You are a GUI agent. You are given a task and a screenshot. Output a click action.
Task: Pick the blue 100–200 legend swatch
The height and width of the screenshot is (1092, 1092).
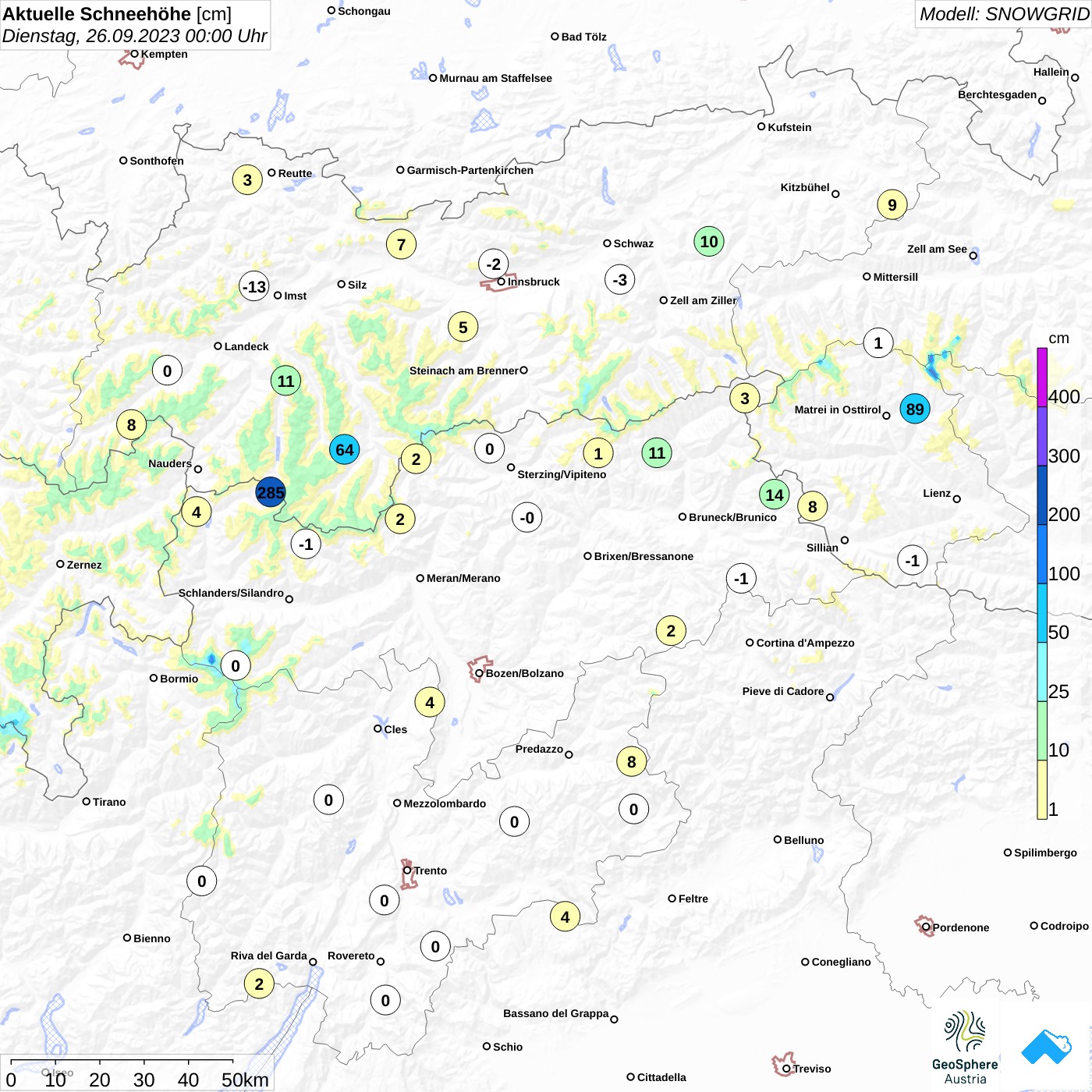[1042, 554]
